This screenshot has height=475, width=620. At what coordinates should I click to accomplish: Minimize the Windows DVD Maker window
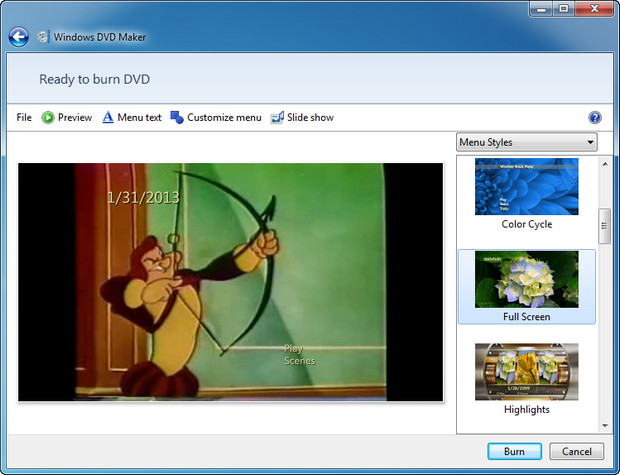point(541,9)
